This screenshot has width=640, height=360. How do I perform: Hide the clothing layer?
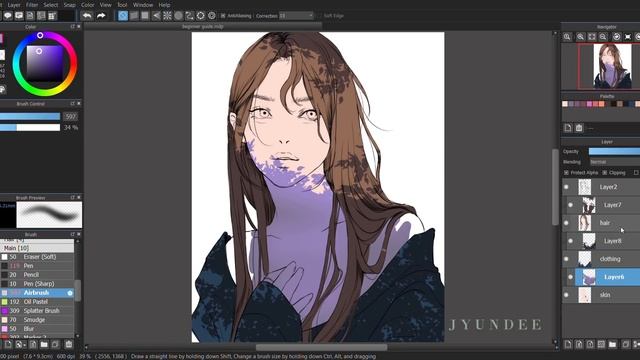point(566,259)
